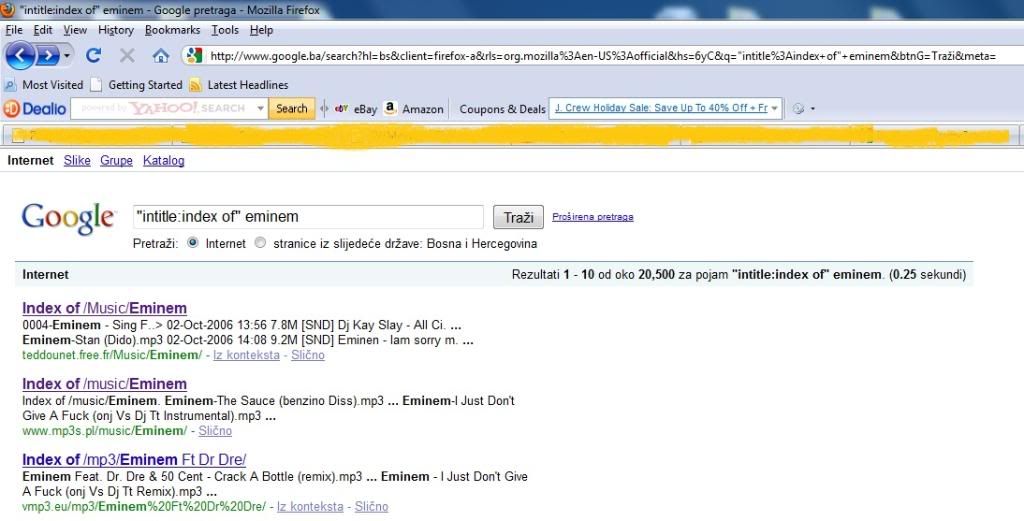Click the Stop loading X icon
The width and height of the screenshot is (1024, 521).
click(x=127, y=55)
